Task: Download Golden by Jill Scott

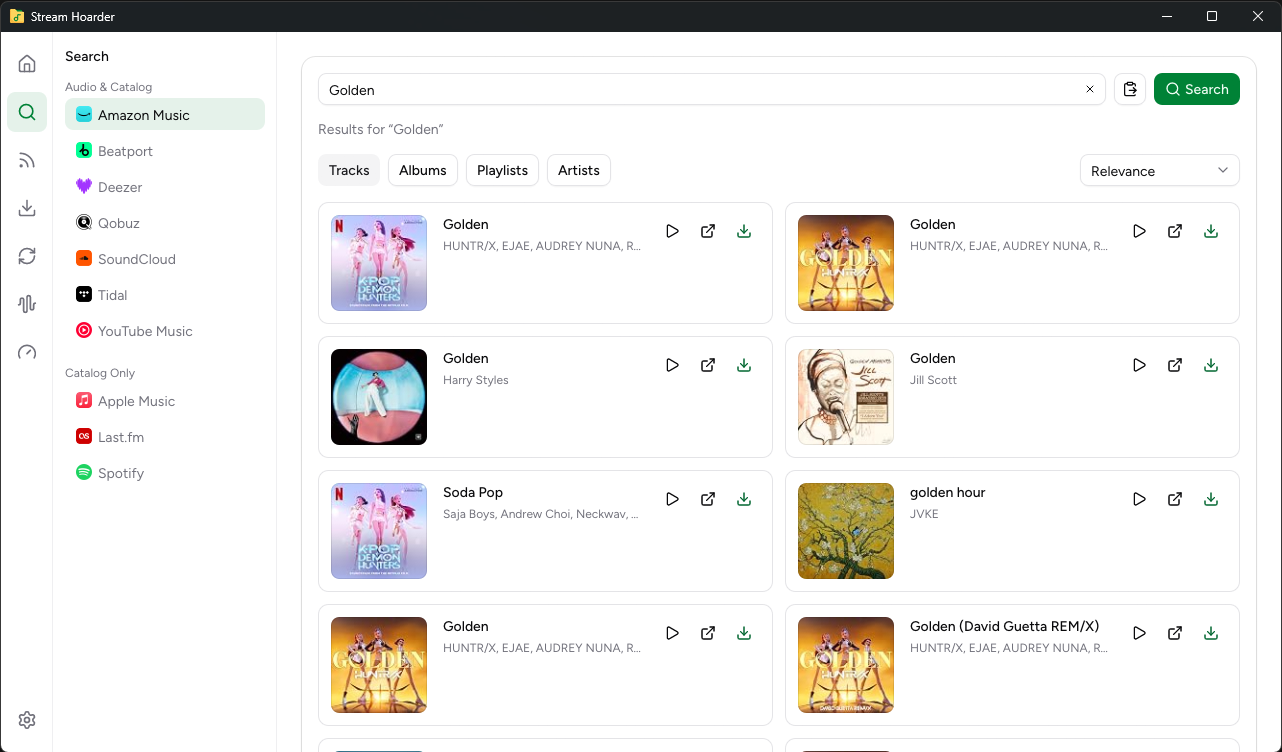Action: (1211, 365)
